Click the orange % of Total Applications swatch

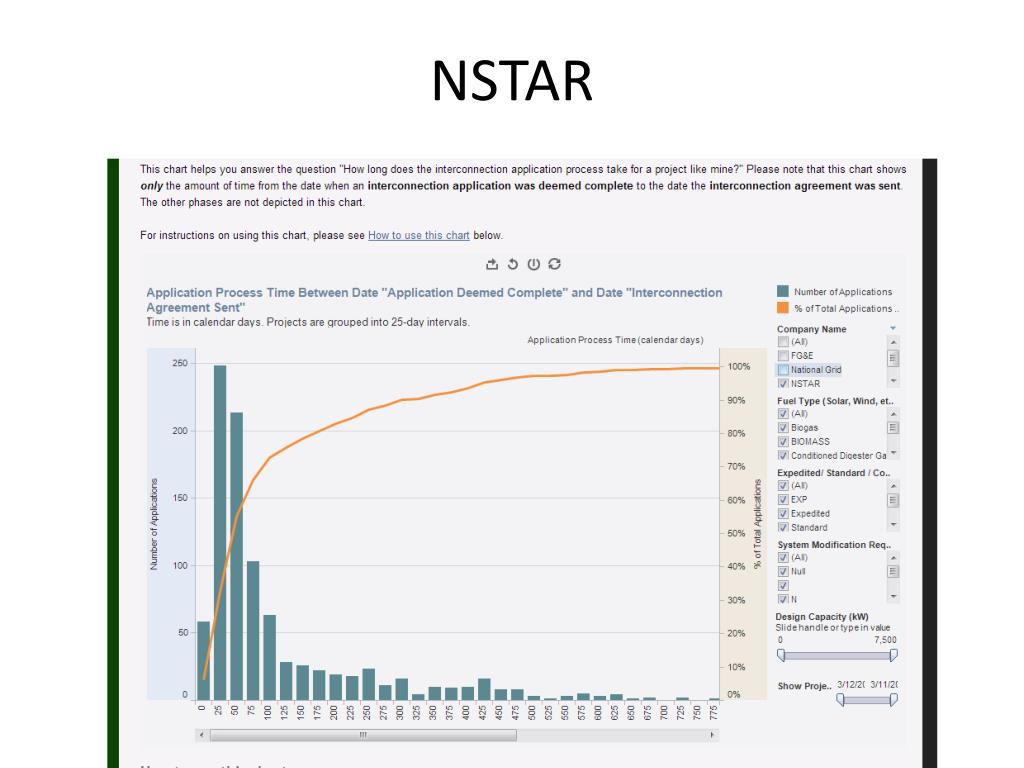tap(782, 308)
